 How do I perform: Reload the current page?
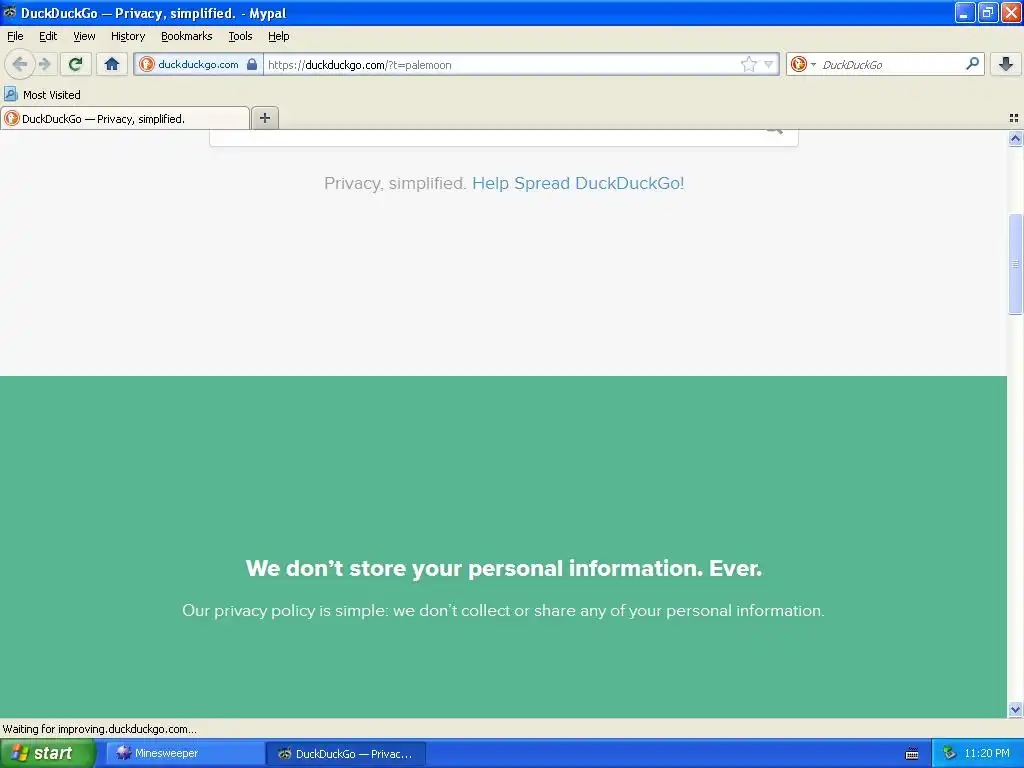pyautogui.click(x=76, y=64)
